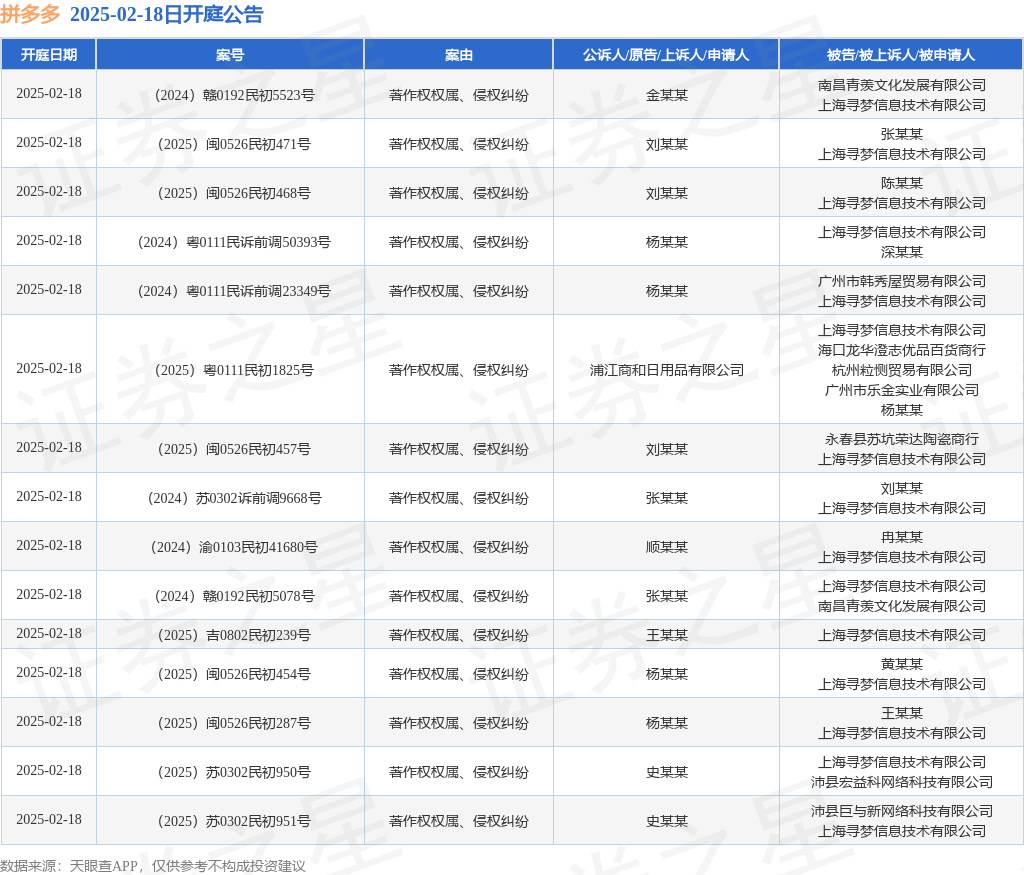Image resolution: width=1024 pixels, height=875 pixels.
Task: Click plaintiff 史某某 in the 951号 row
Action: (x=666, y=820)
